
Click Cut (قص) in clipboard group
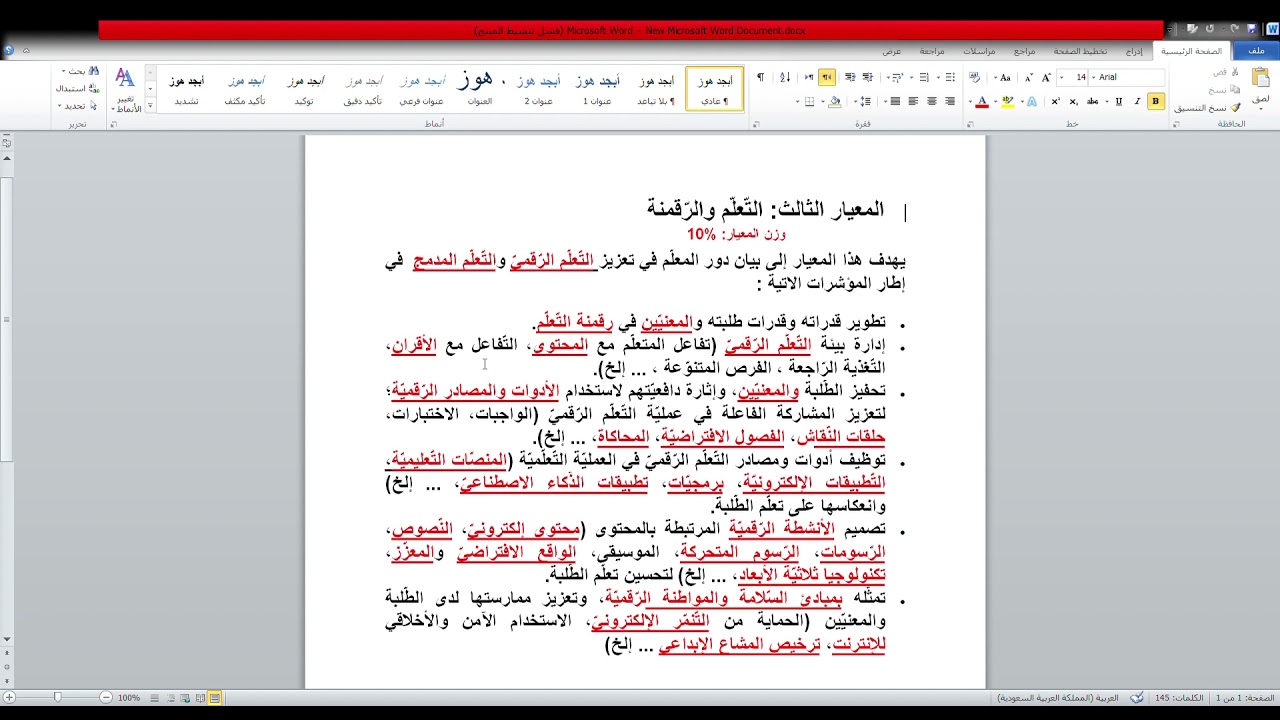coord(1226,72)
